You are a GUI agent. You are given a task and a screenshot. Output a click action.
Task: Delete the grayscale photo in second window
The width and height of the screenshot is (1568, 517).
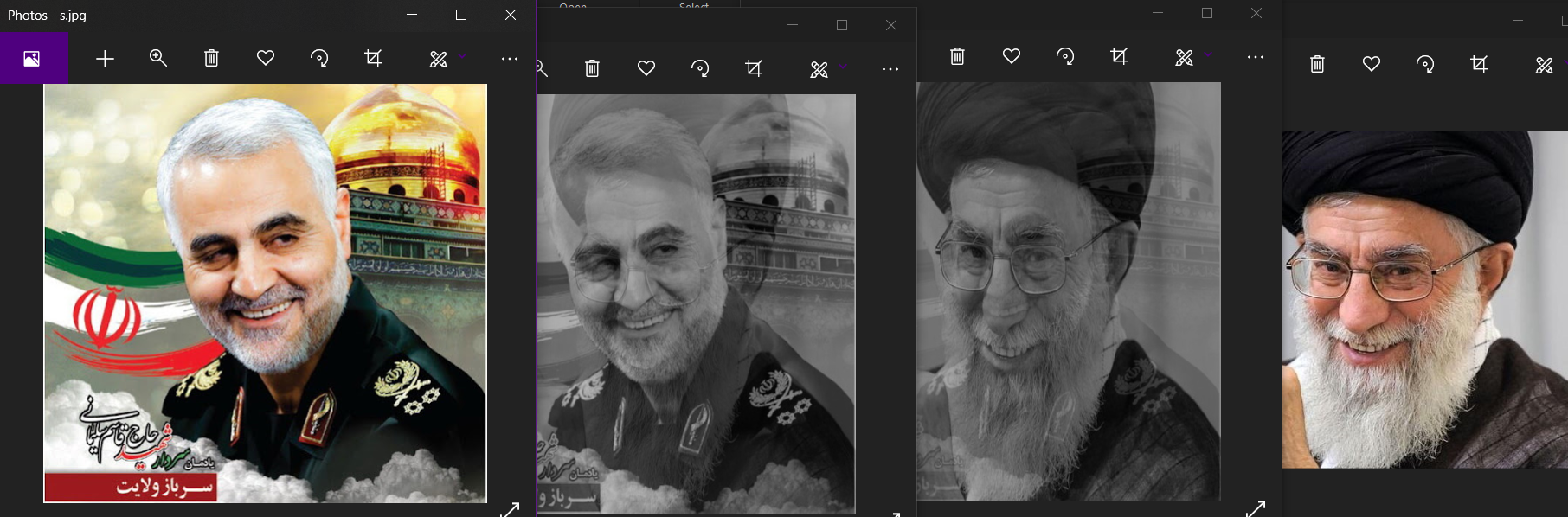pos(592,68)
